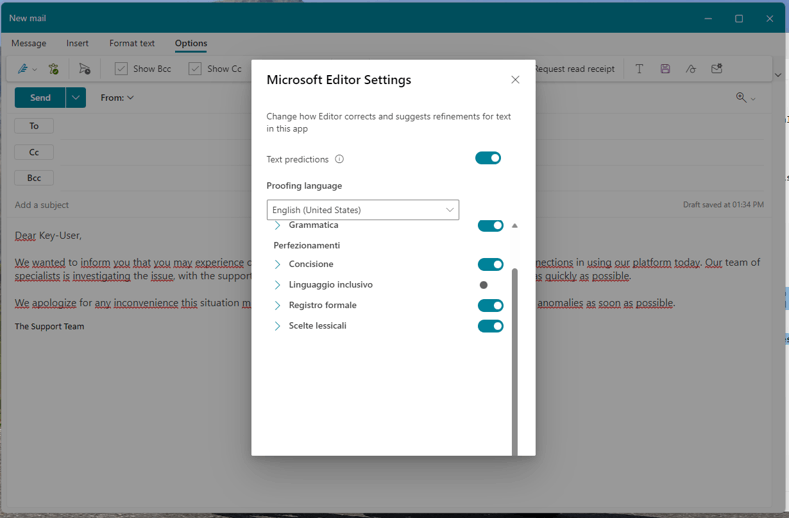Viewport: 789px width, 518px height.
Task: Click the Microsoft Editor Settings title
Action: 339,80
